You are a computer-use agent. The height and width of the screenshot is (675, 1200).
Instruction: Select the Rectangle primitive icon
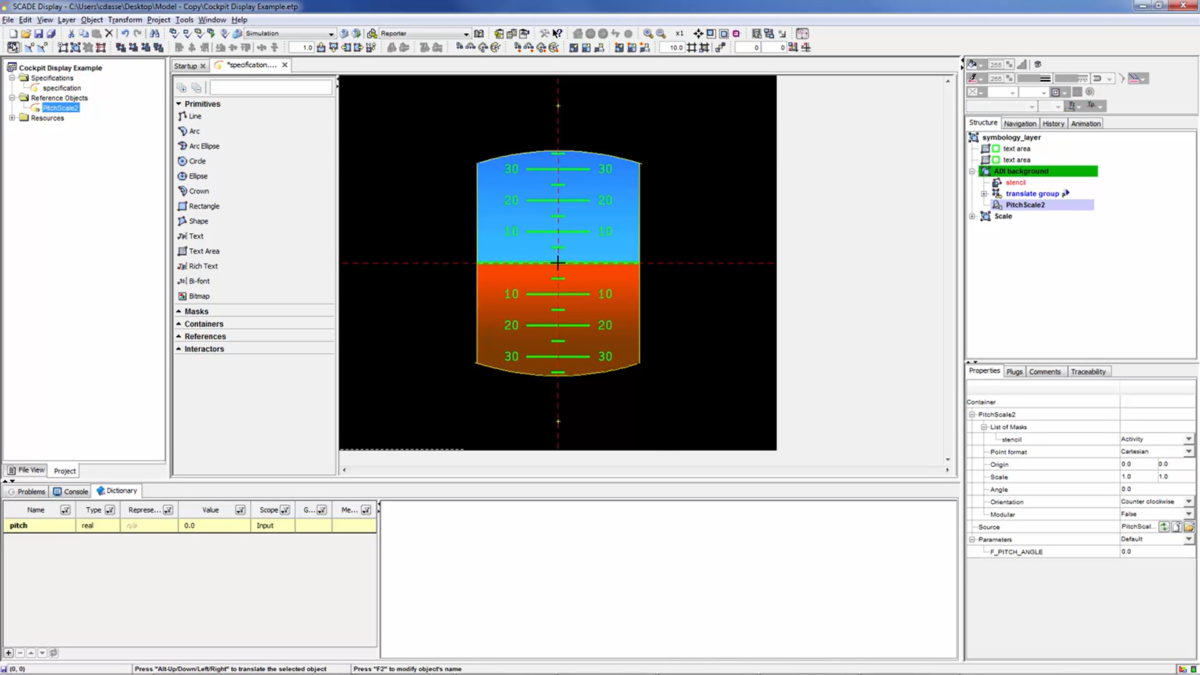point(182,206)
